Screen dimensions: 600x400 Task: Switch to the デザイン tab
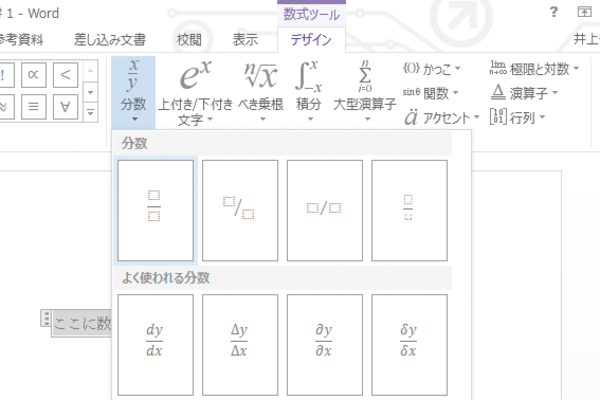311,40
